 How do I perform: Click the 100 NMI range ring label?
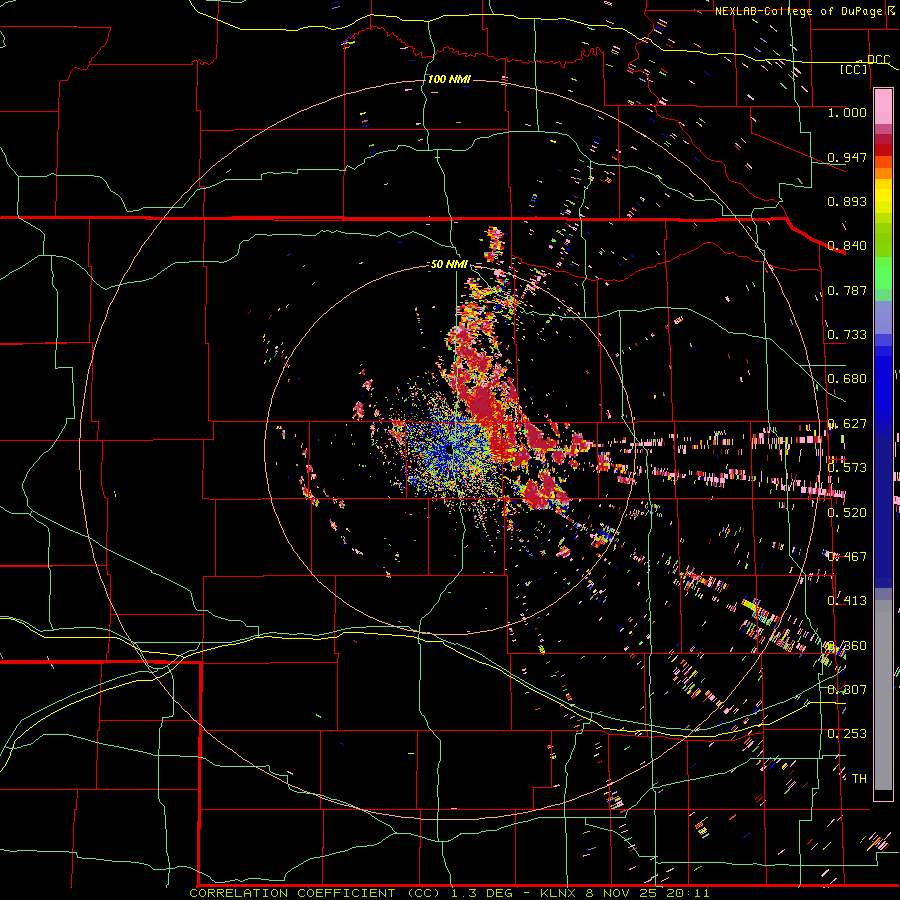tap(449, 79)
